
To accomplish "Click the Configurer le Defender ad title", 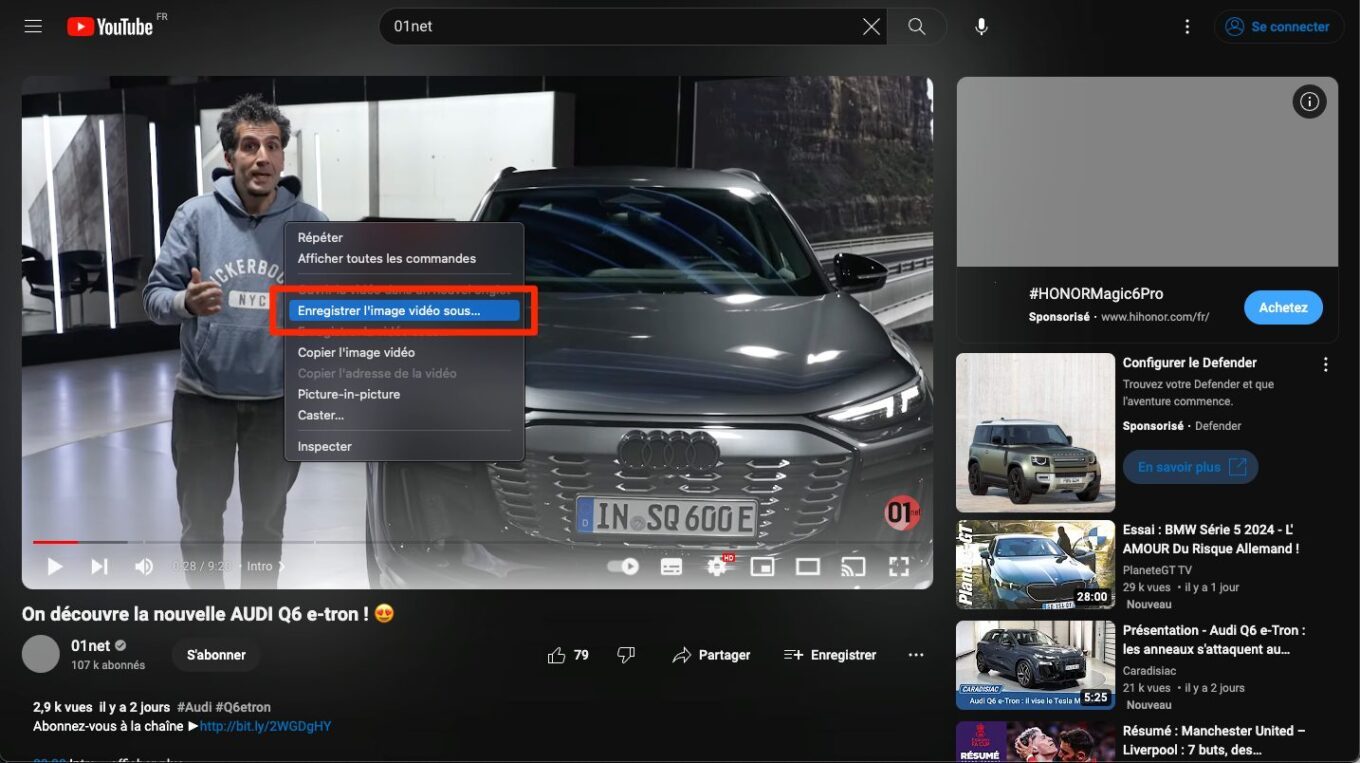I will coord(1190,363).
